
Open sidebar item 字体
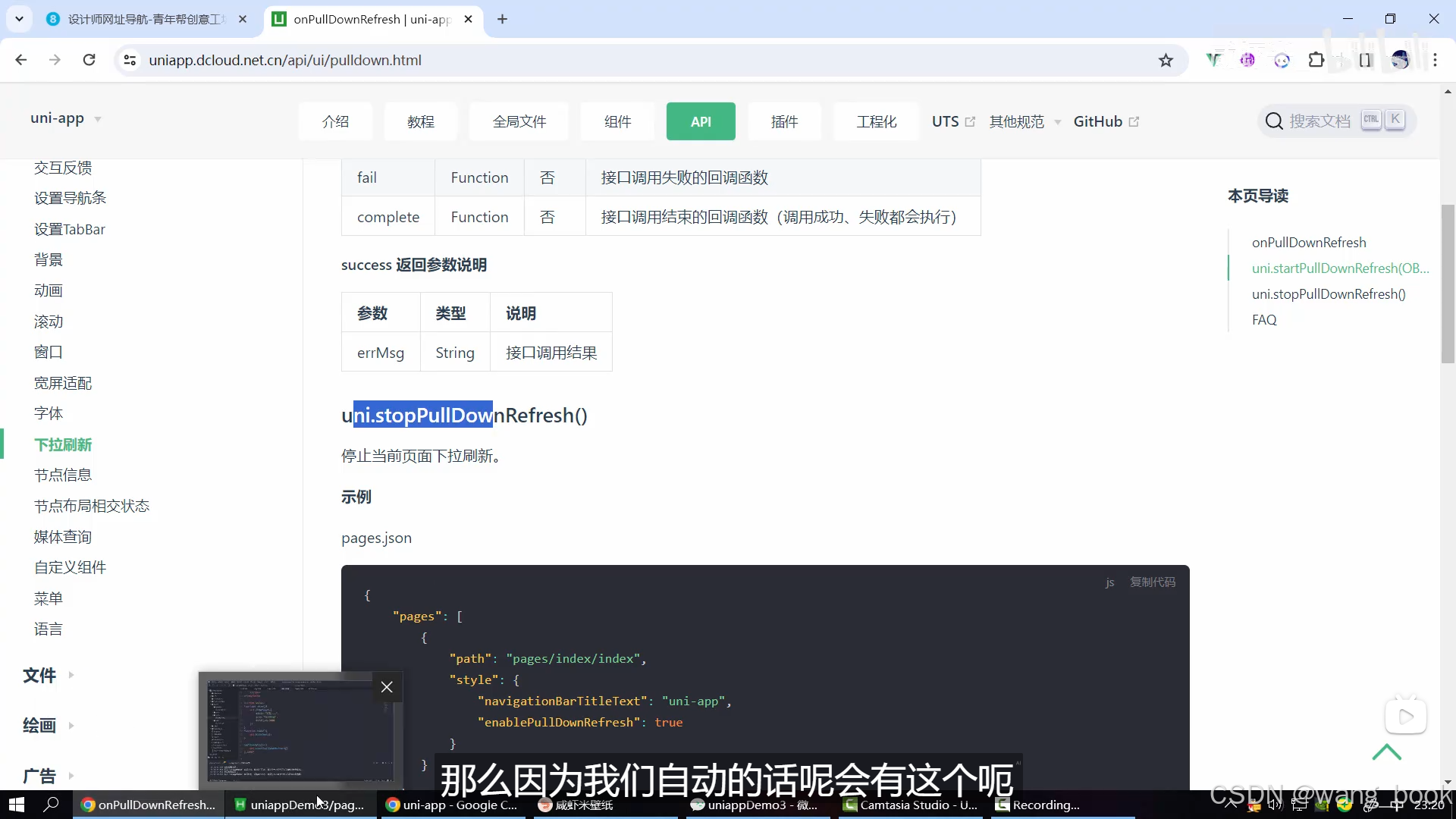pos(48,413)
